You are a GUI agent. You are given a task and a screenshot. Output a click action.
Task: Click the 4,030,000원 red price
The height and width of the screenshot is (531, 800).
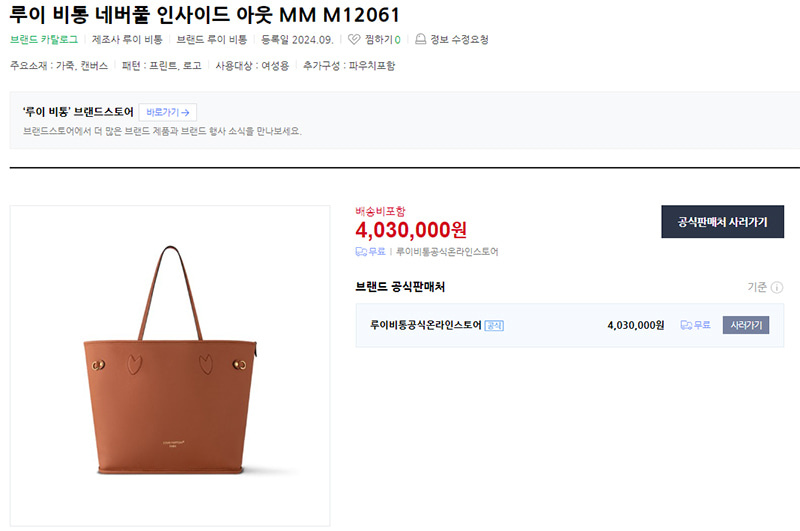point(411,230)
